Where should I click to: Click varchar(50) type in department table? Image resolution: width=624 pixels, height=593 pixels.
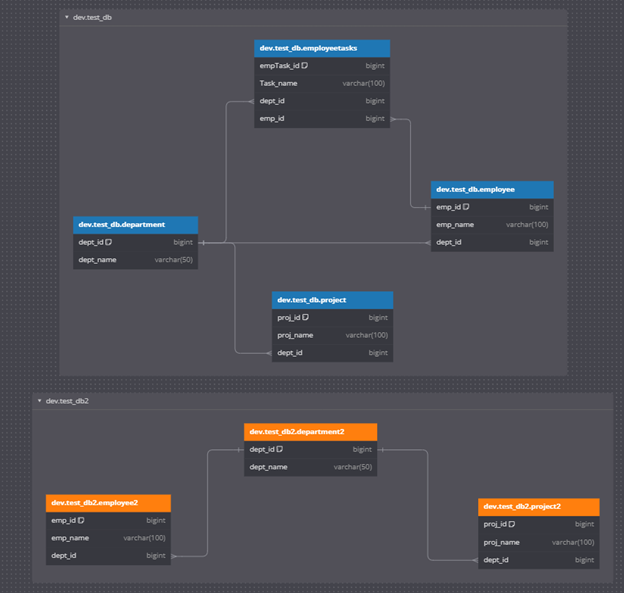pyautogui.click(x=174, y=260)
